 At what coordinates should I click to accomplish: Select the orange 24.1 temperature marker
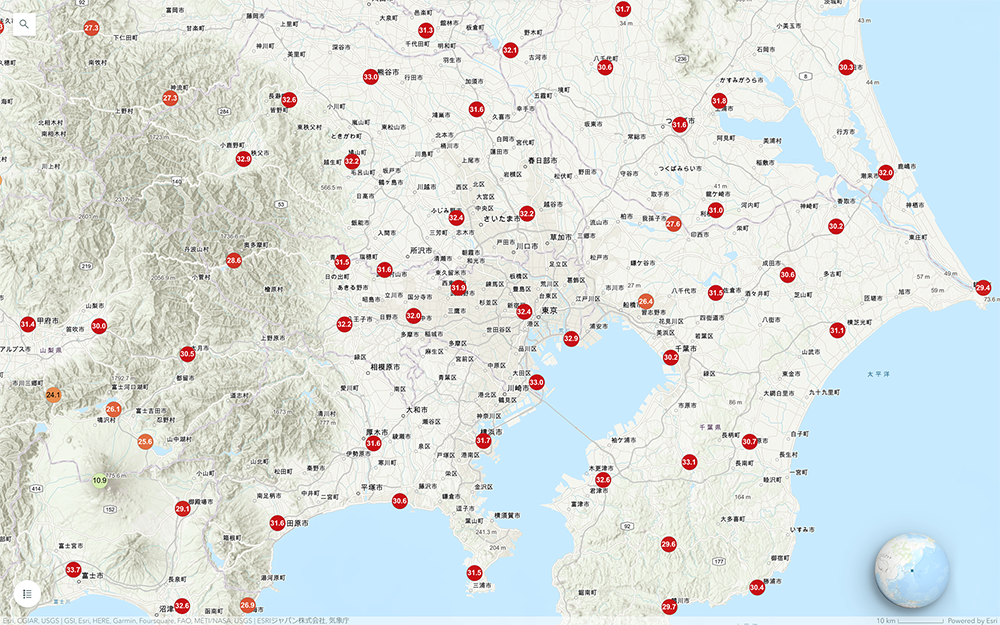53,396
